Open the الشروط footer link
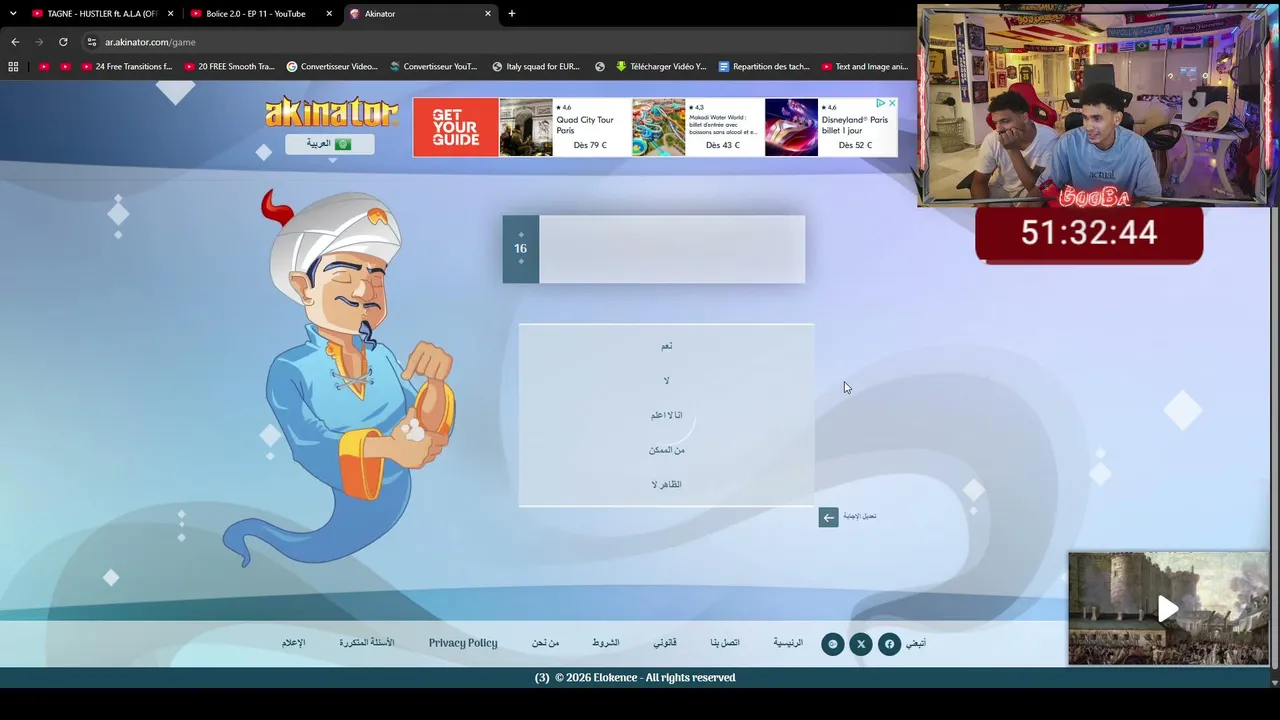Viewport: 1280px width, 720px height. [x=605, y=643]
